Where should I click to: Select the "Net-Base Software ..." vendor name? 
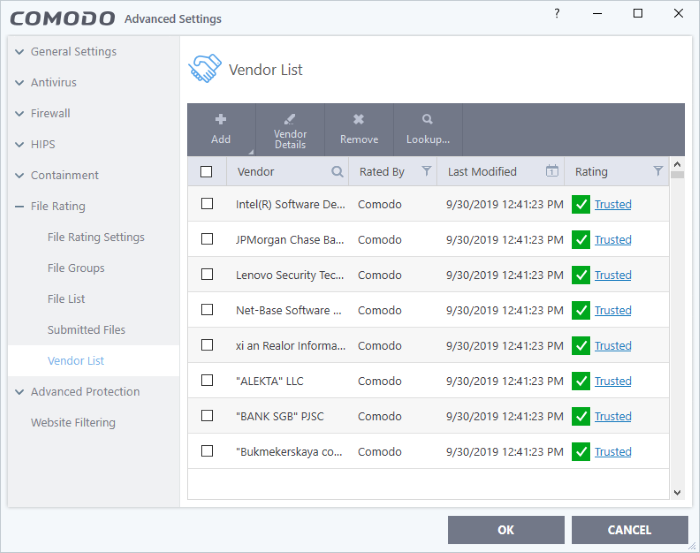pos(289,310)
